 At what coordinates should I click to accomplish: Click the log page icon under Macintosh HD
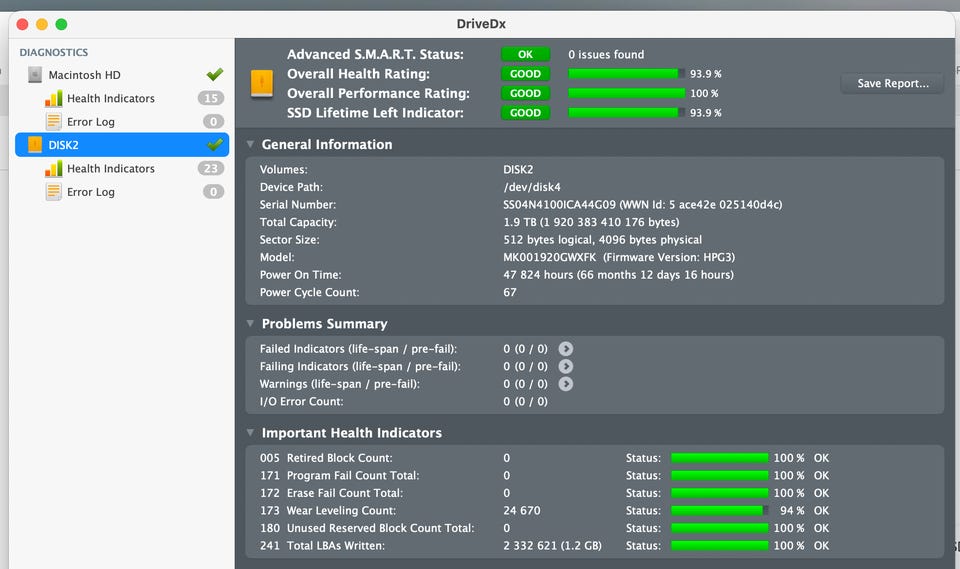[54, 121]
